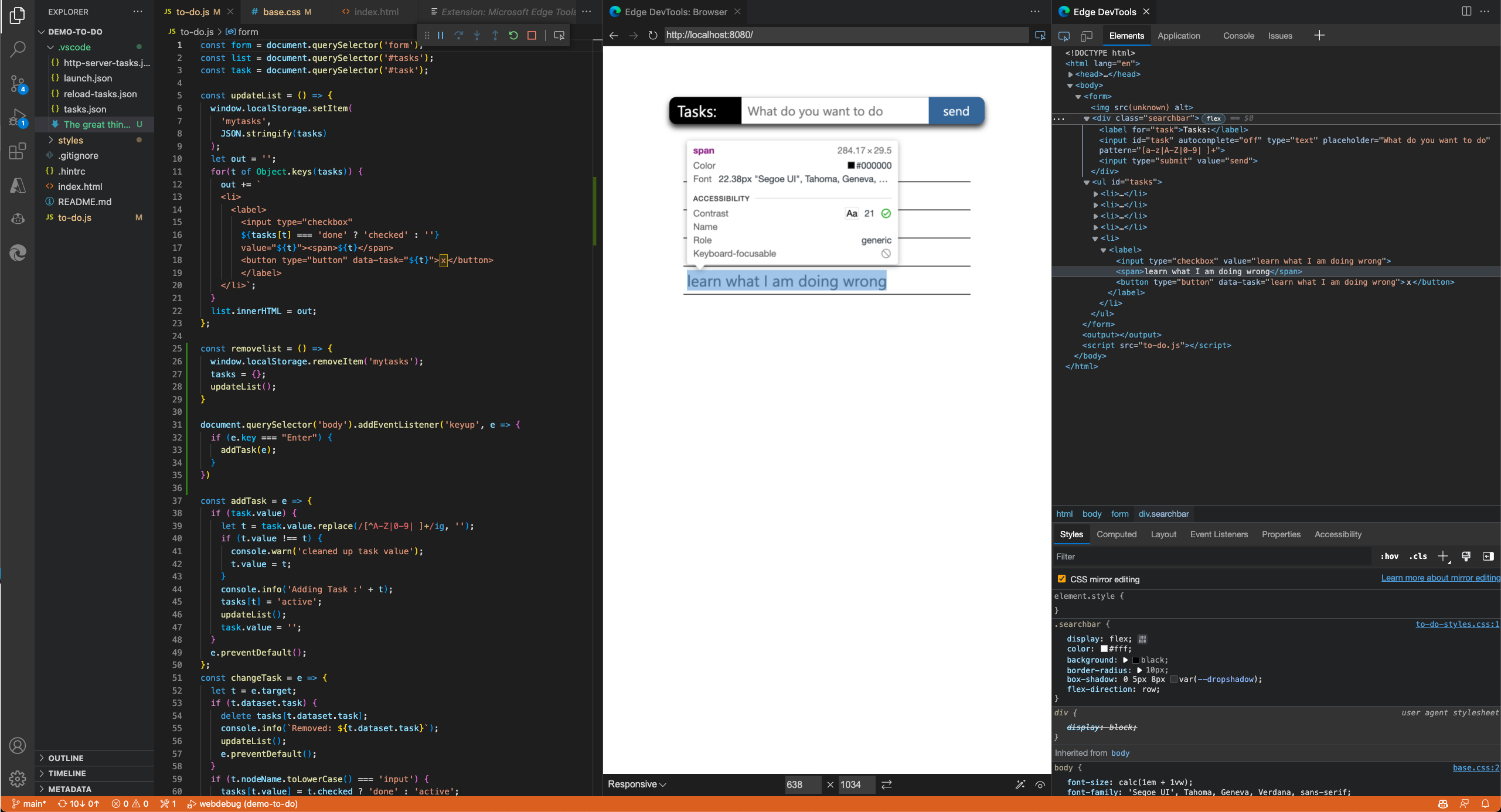This screenshot has height=812, width=1501.
Task: Toggle the CSS mirror editing checkbox
Action: pyautogui.click(x=1062, y=579)
